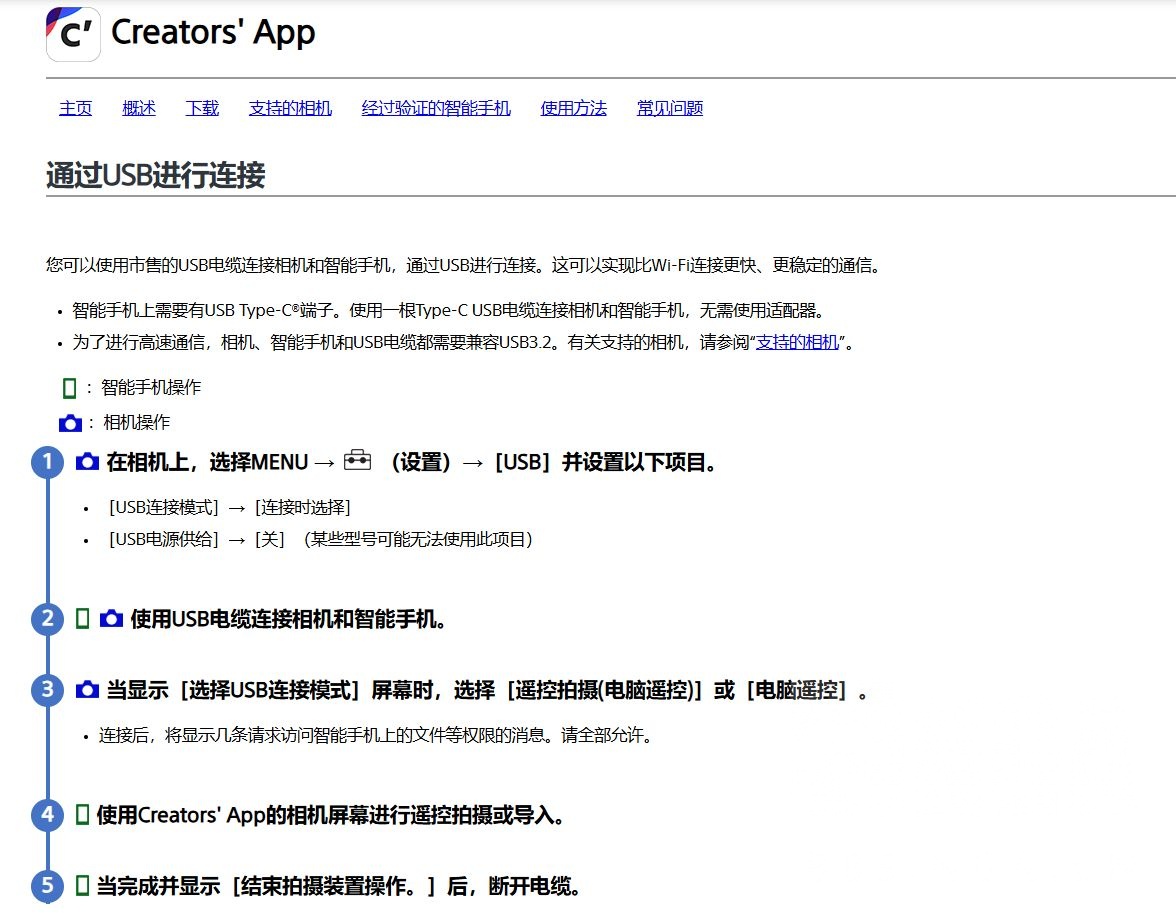Open 支持的相机 in the top navigation
This screenshot has width=1176, height=916.
point(290,108)
